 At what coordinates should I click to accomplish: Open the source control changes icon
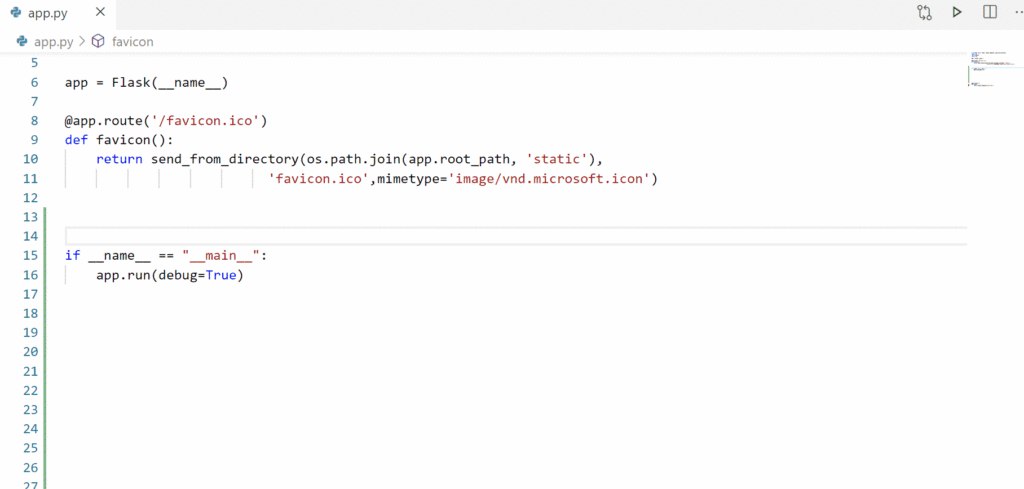click(x=924, y=12)
